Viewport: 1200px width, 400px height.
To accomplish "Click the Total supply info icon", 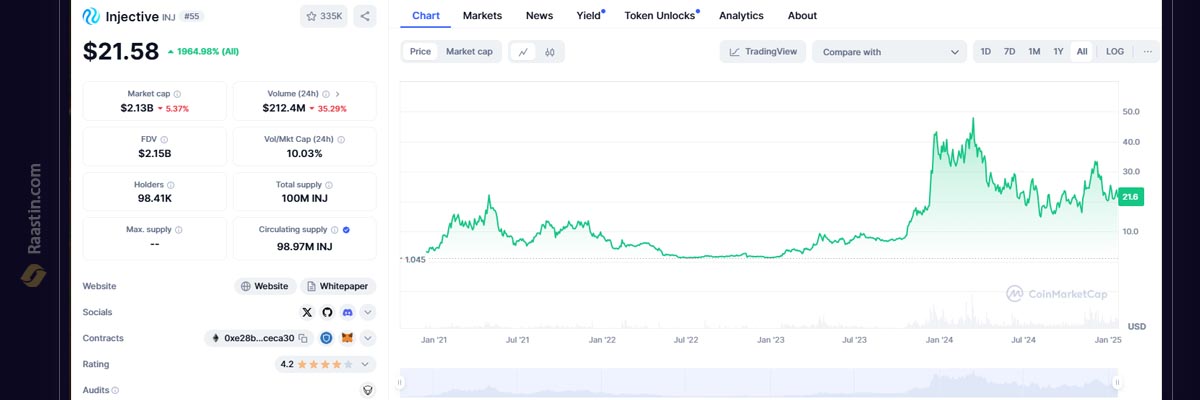I will pyautogui.click(x=329, y=185).
